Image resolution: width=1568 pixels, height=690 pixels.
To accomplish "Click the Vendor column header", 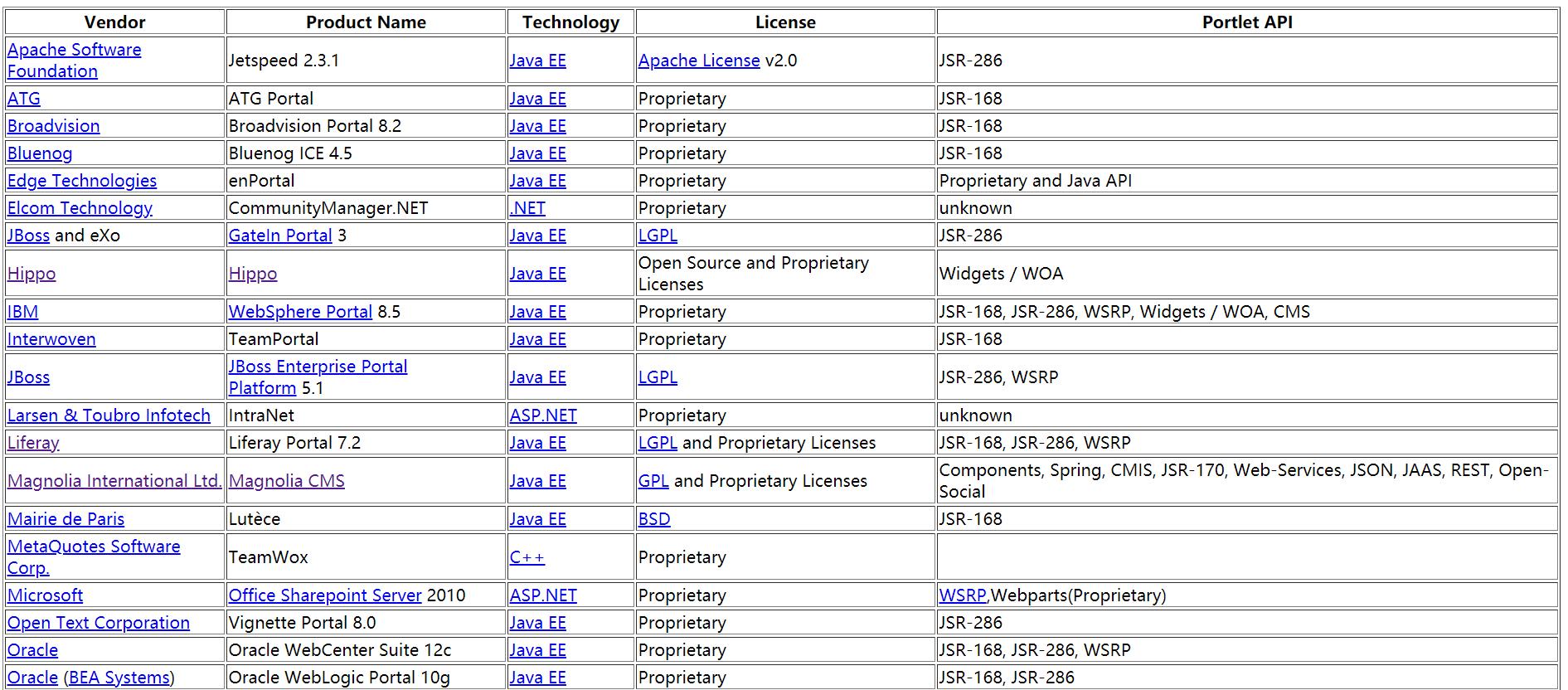I will click(x=114, y=22).
